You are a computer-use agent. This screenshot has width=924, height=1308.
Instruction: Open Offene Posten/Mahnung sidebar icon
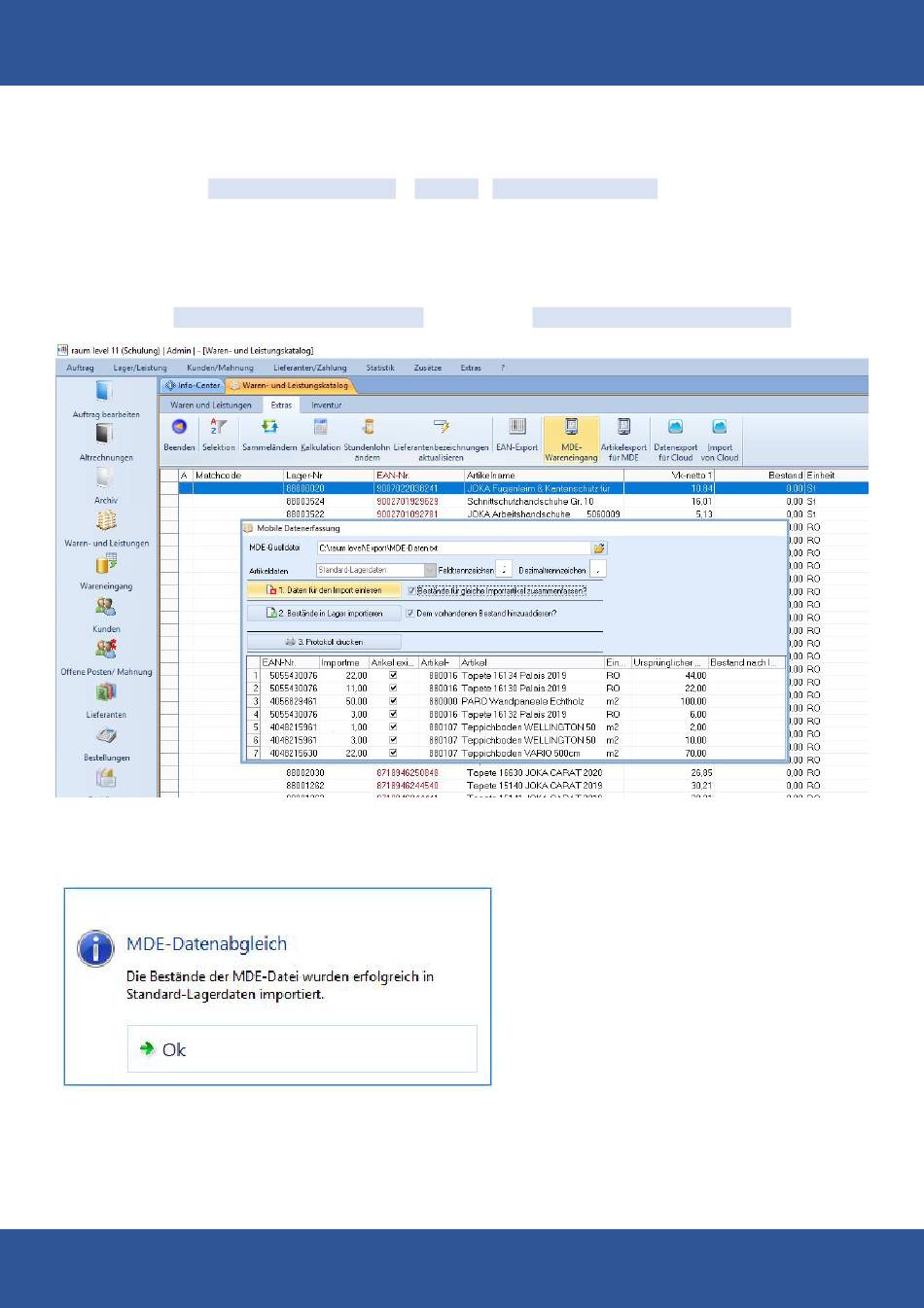(x=106, y=656)
